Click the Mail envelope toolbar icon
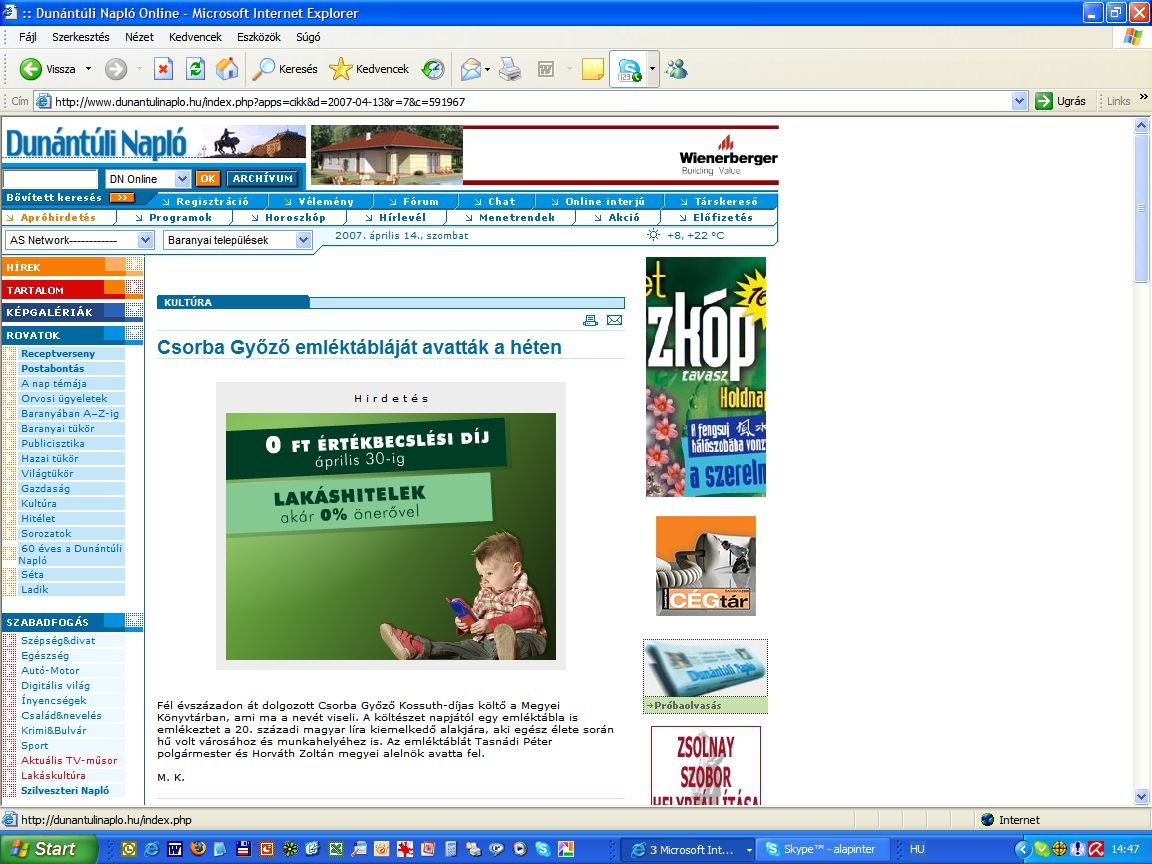Image resolution: width=1152 pixels, height=864 pixels. 470,69
